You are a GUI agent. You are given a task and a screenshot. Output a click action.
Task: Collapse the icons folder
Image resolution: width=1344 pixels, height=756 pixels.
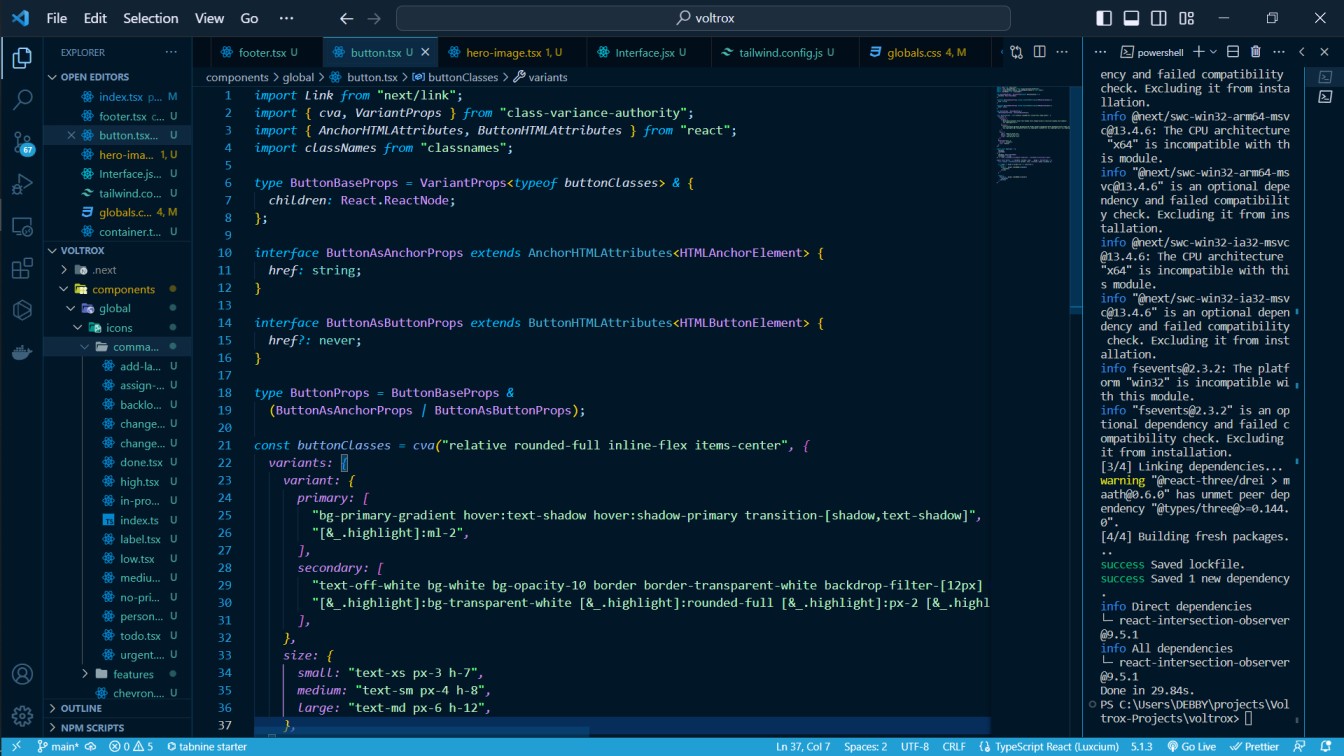[x=77, y=327]
